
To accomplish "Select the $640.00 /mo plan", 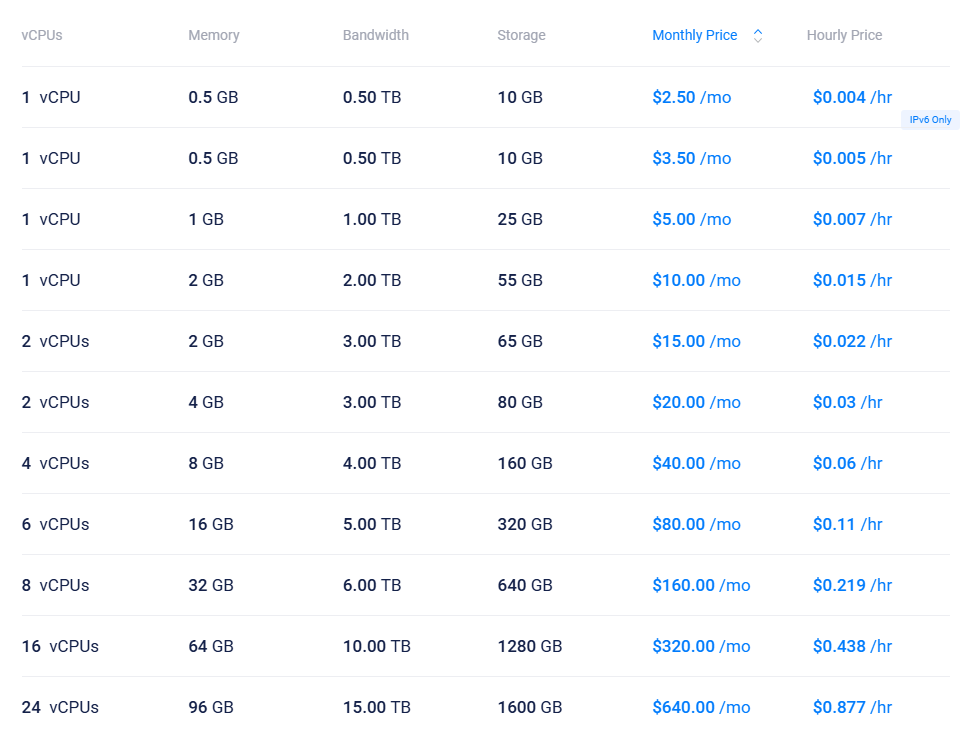I will [x=701, y=708].
